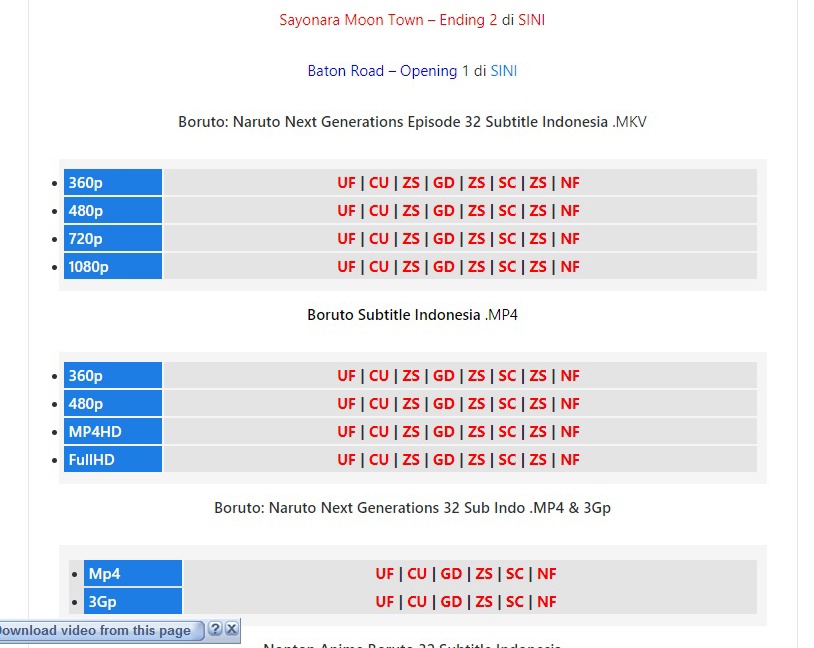Choose NF link in the FullHD row
Viewport: 814px width, 648px height.
(569, 460)
